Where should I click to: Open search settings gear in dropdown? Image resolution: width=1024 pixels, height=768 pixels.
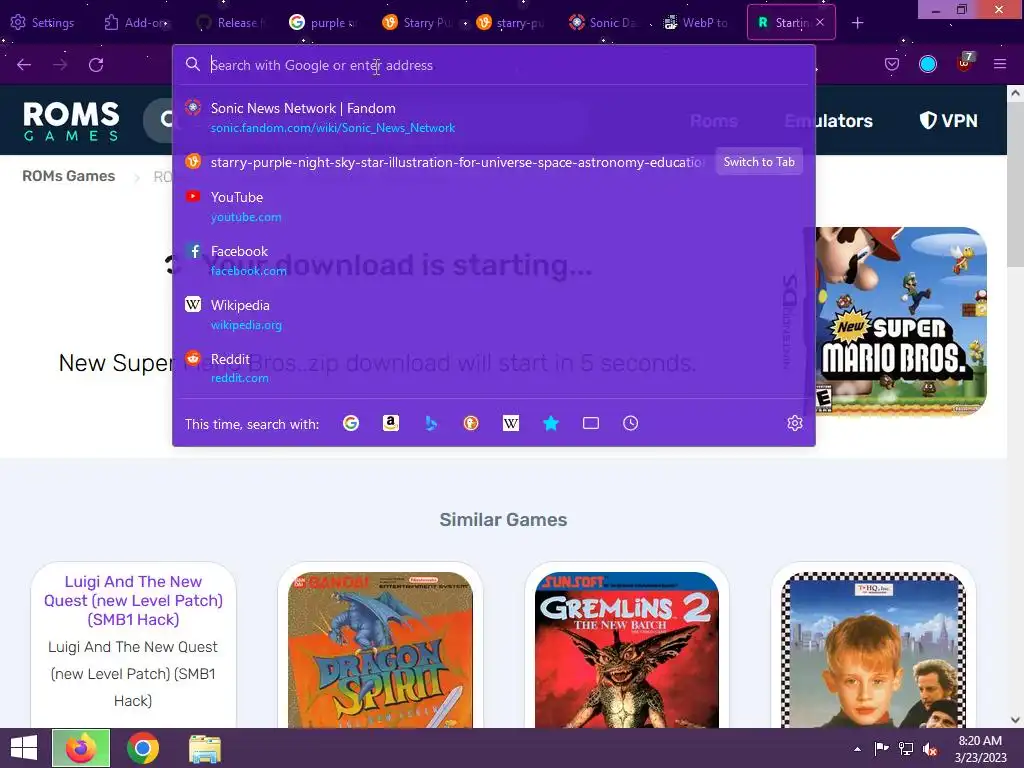tap(795, 423)
